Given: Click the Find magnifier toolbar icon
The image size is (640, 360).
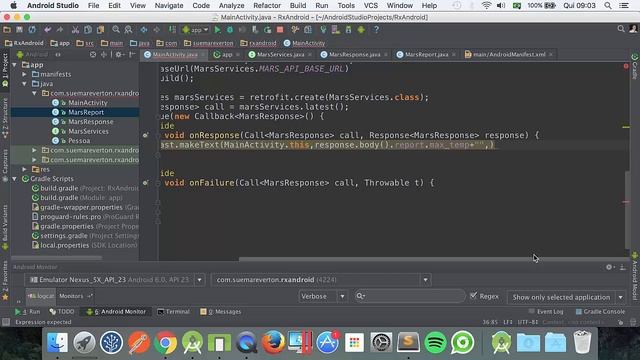Looking at the screenshot, I should (x=116, y=30).
